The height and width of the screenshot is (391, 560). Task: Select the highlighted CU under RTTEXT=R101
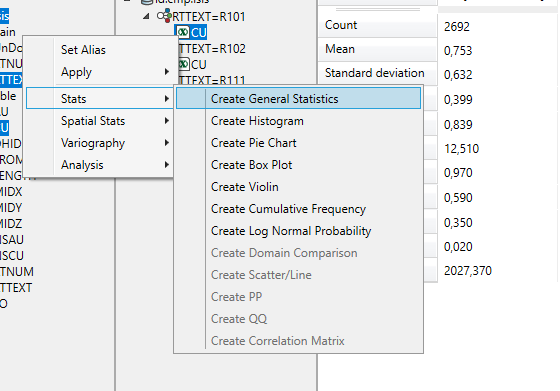tap(199, 32)
